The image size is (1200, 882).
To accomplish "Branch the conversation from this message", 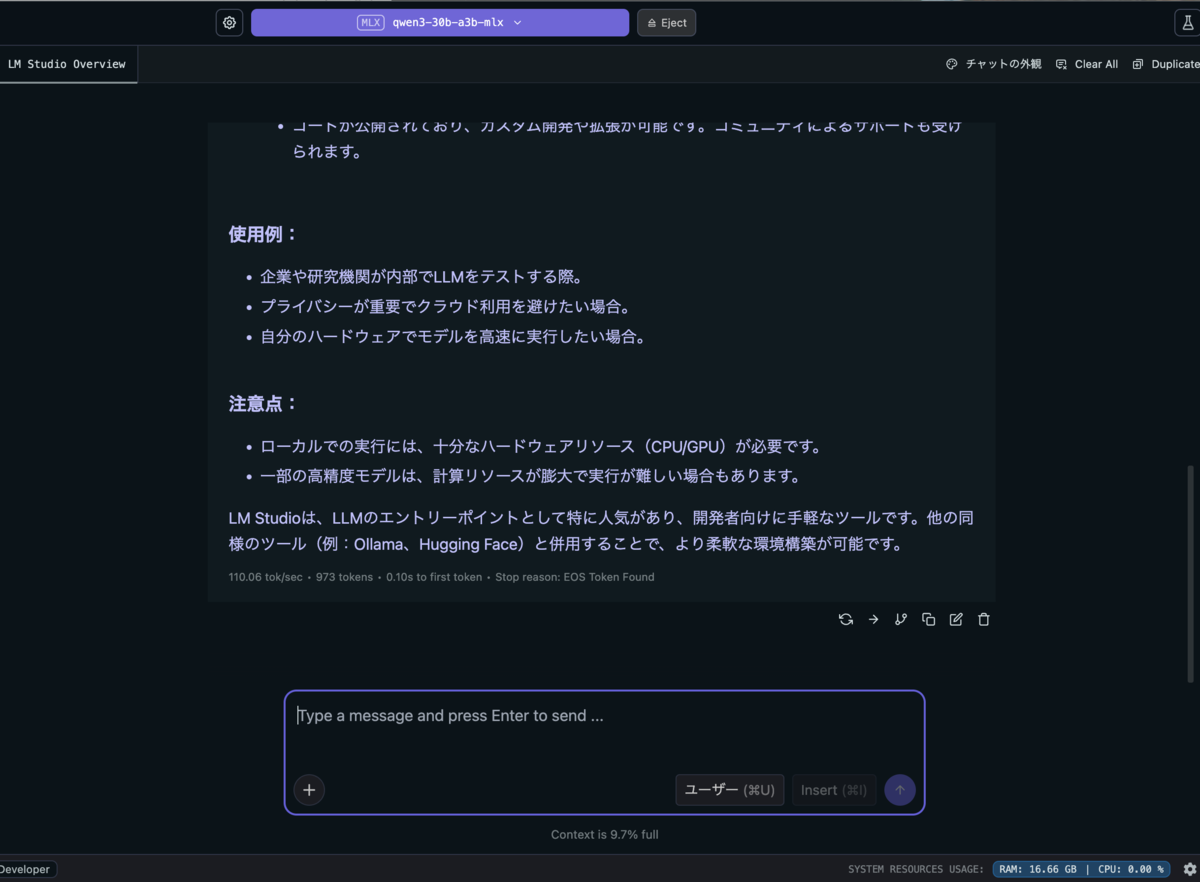I will click(901, 620).
